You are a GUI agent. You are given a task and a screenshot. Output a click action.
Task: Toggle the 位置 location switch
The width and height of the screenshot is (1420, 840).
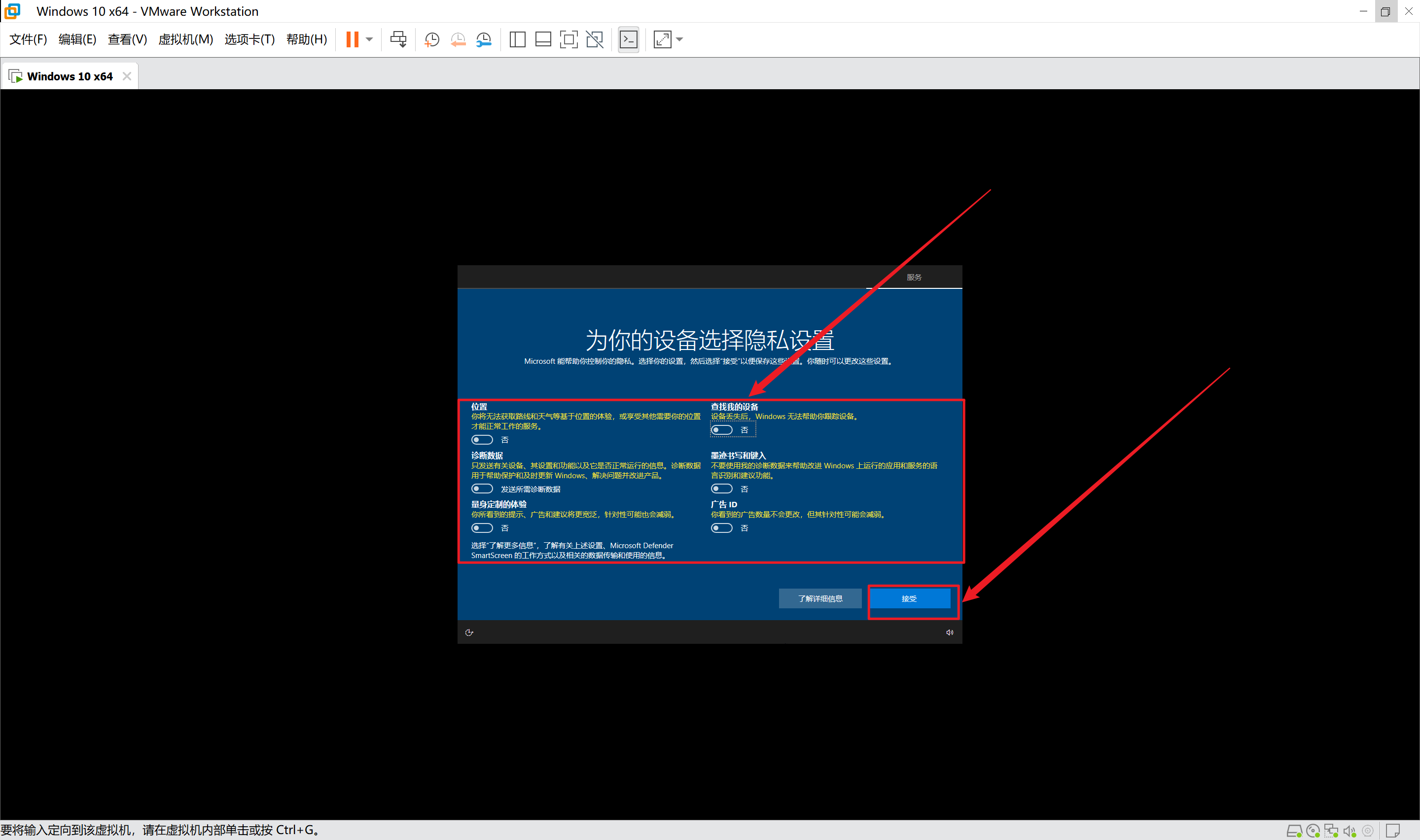tap(482, 440)
